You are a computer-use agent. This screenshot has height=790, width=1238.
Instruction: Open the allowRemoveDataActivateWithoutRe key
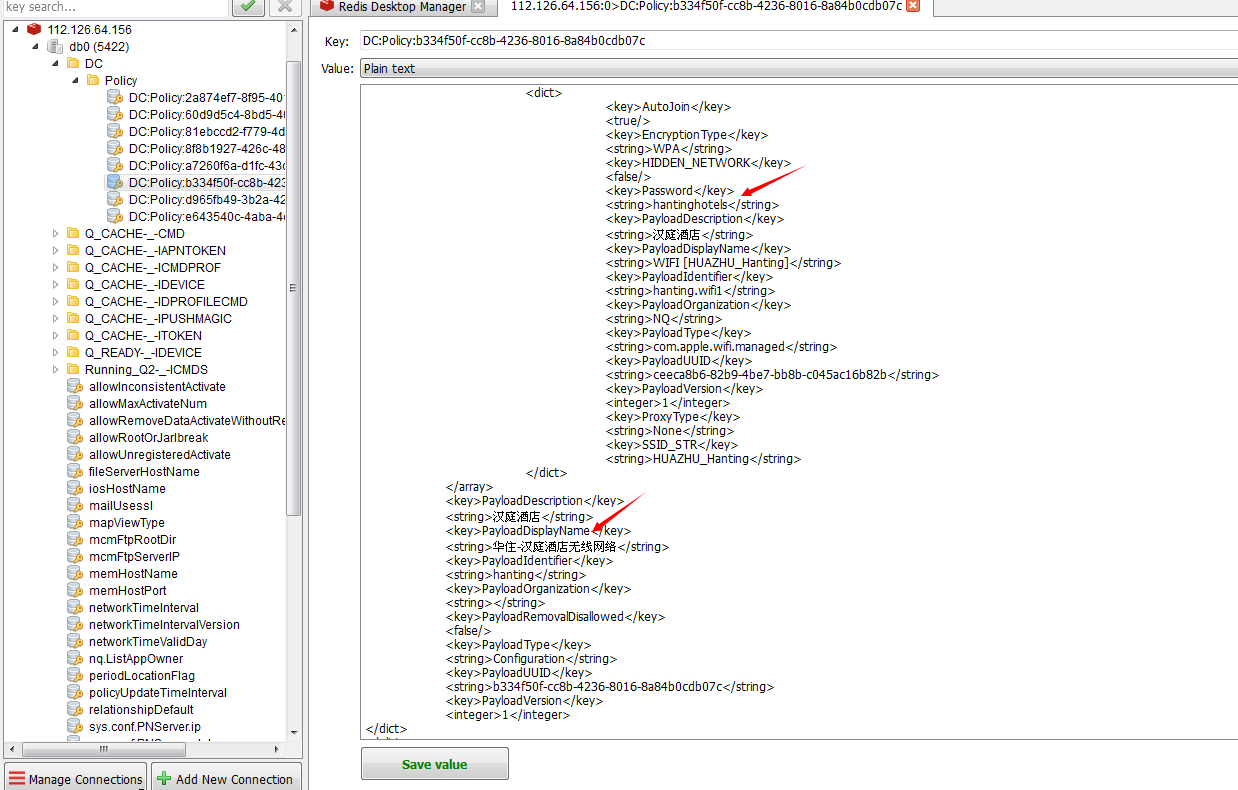(187, 420)
